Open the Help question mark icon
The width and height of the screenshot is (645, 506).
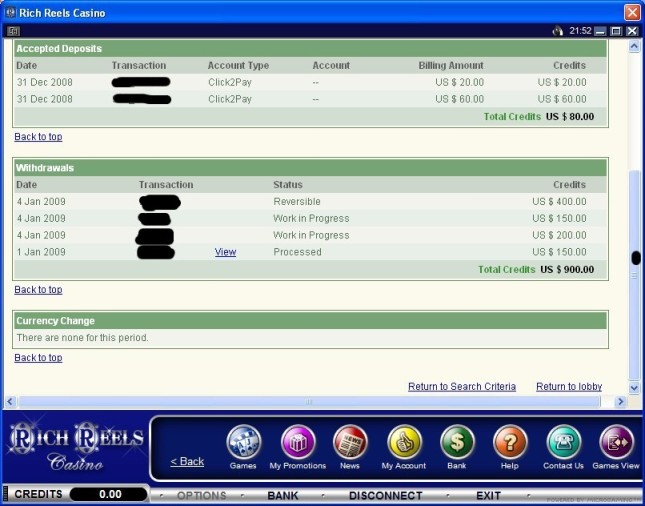(x=510, y=442)
